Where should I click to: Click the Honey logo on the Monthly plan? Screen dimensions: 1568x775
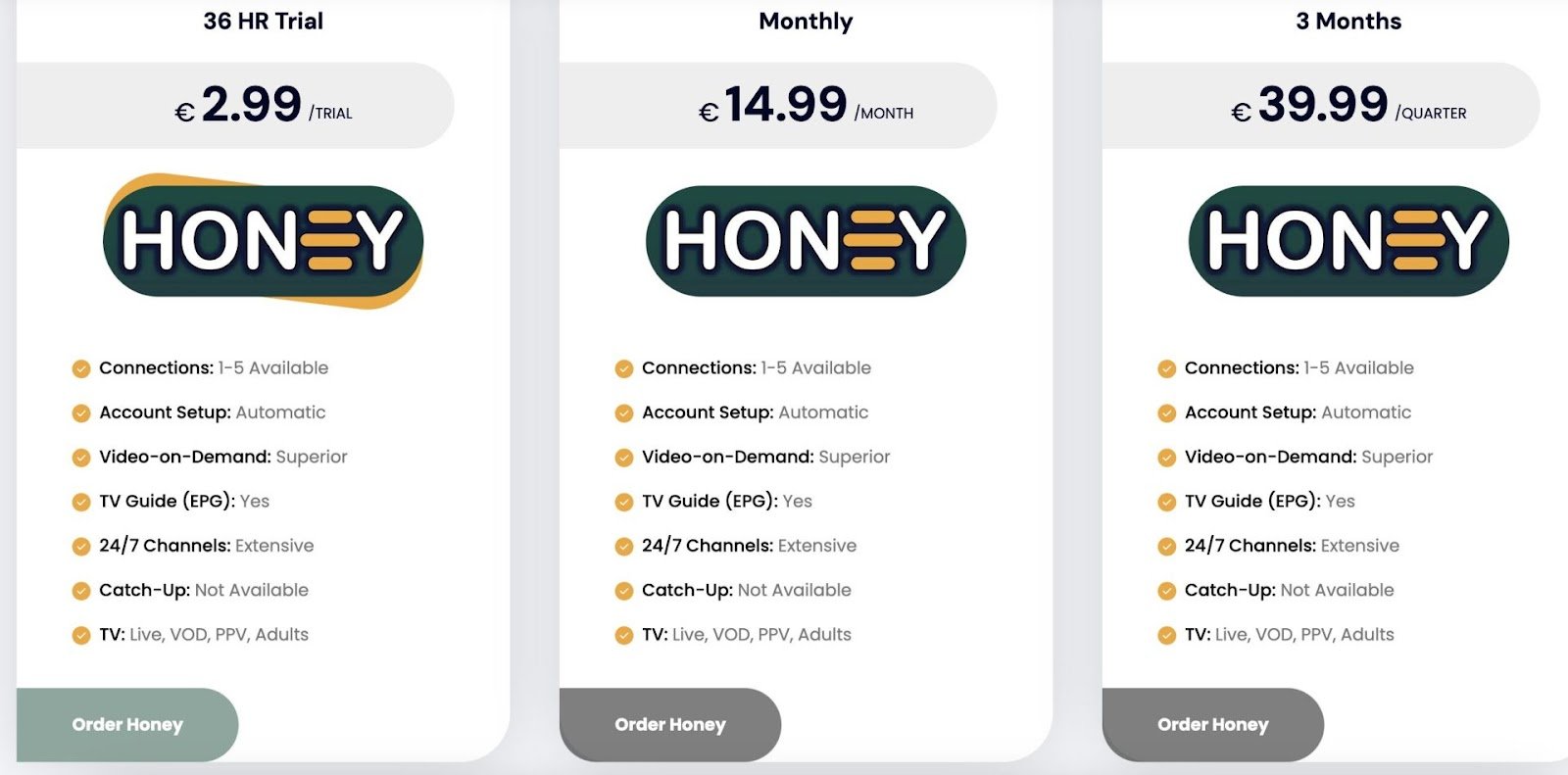(x=804, y=240)
